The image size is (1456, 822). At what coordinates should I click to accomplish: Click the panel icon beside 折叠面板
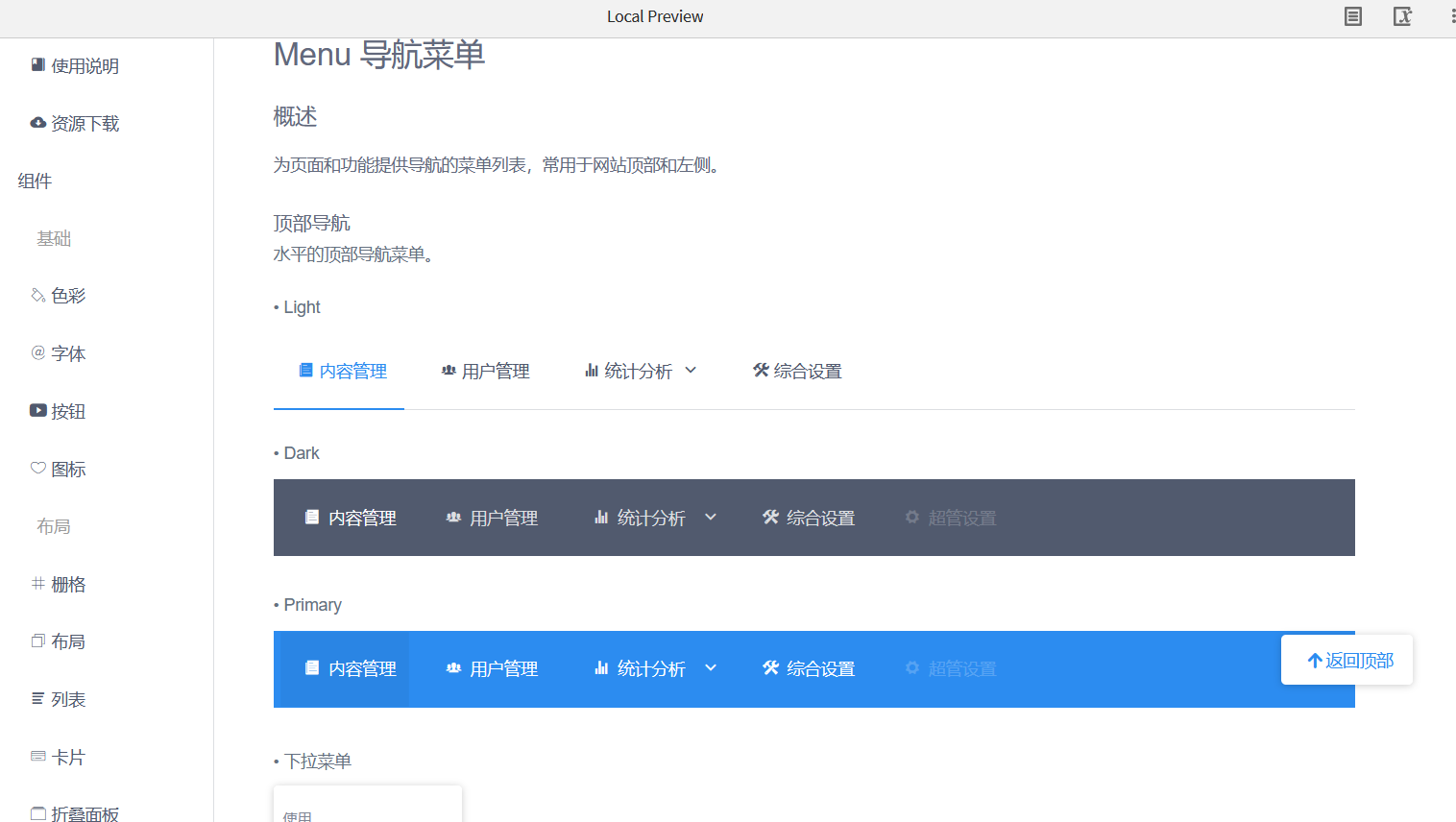point(38,813)
